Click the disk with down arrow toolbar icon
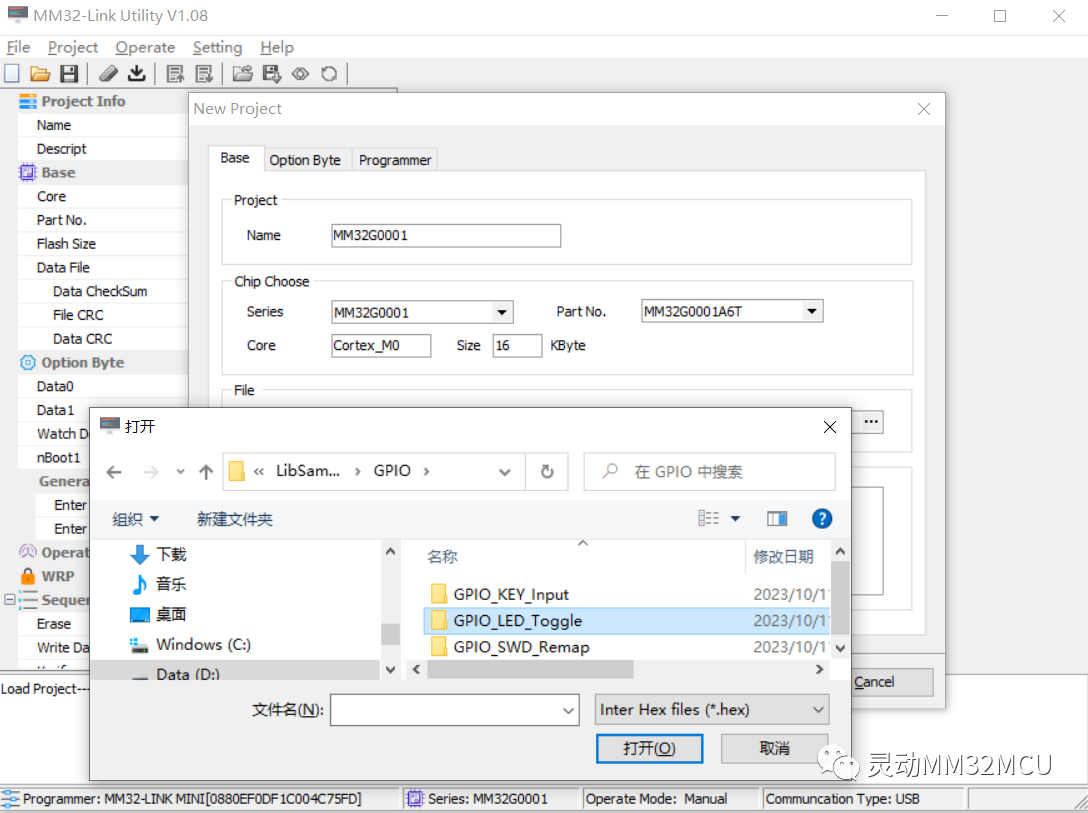1088x813 pixels. (x=271, y=74)
